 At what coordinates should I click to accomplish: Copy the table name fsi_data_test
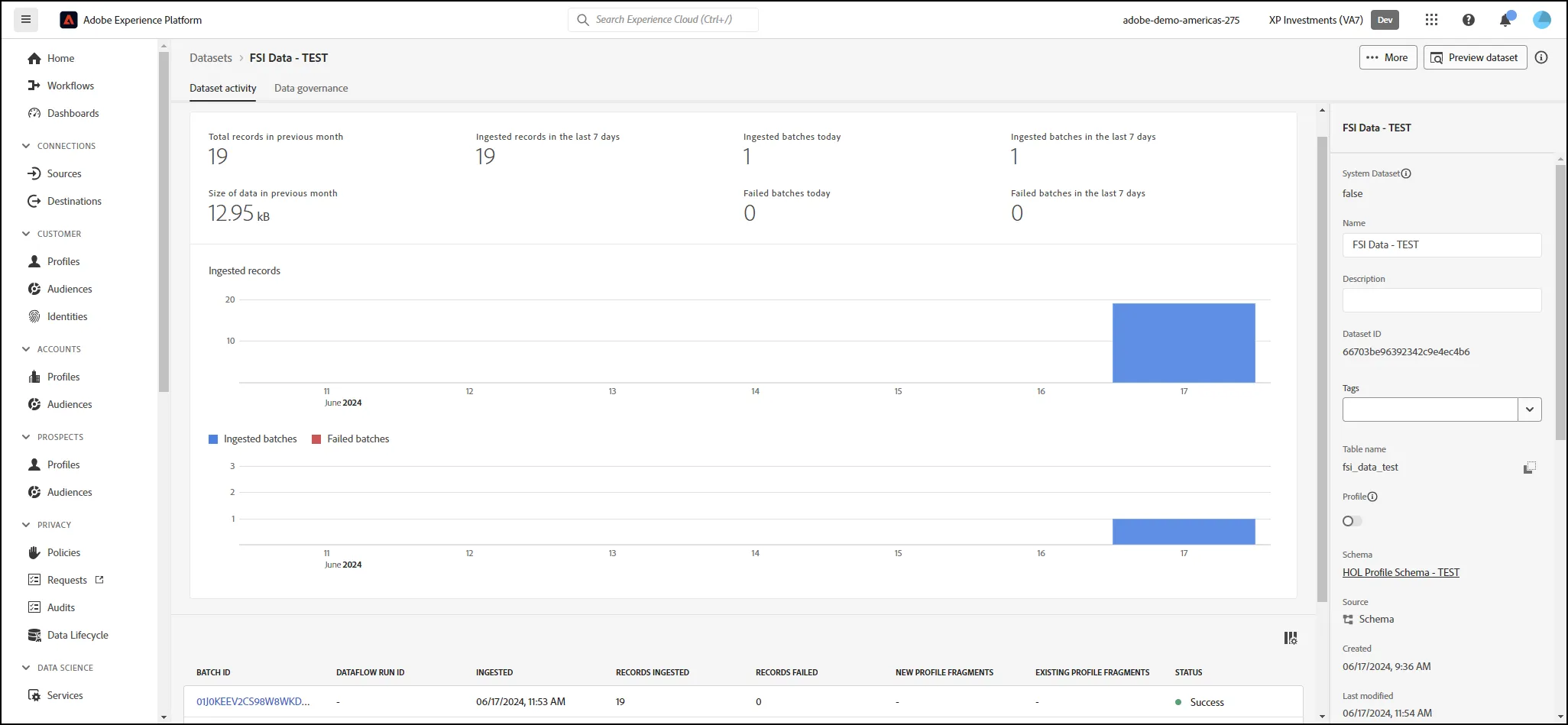point(1529,468)
